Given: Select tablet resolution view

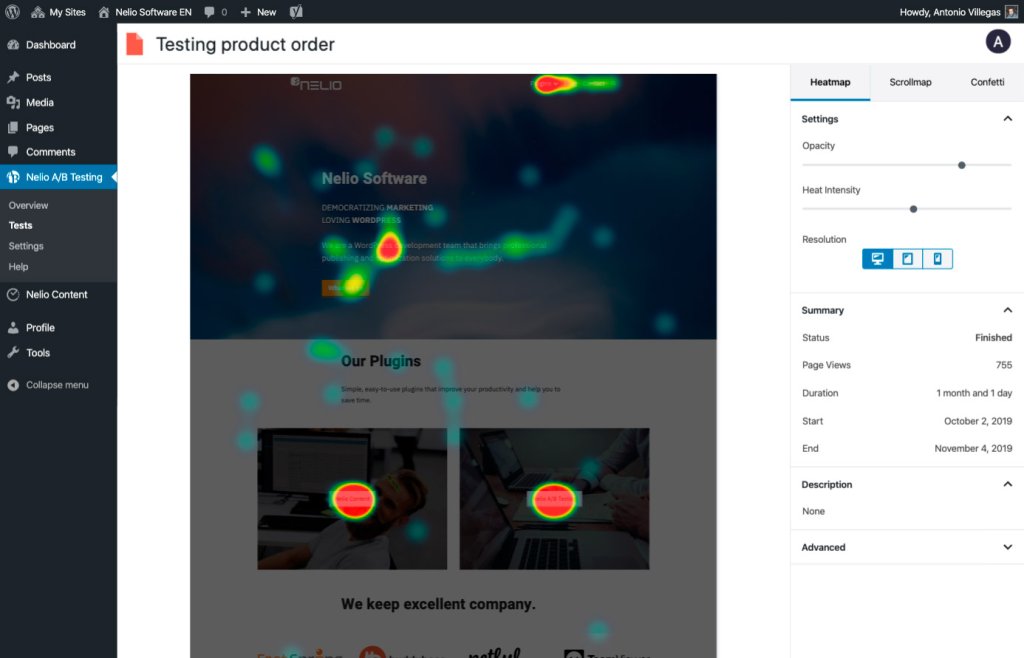Looking at the screenshot, I should tap(908, 259).
